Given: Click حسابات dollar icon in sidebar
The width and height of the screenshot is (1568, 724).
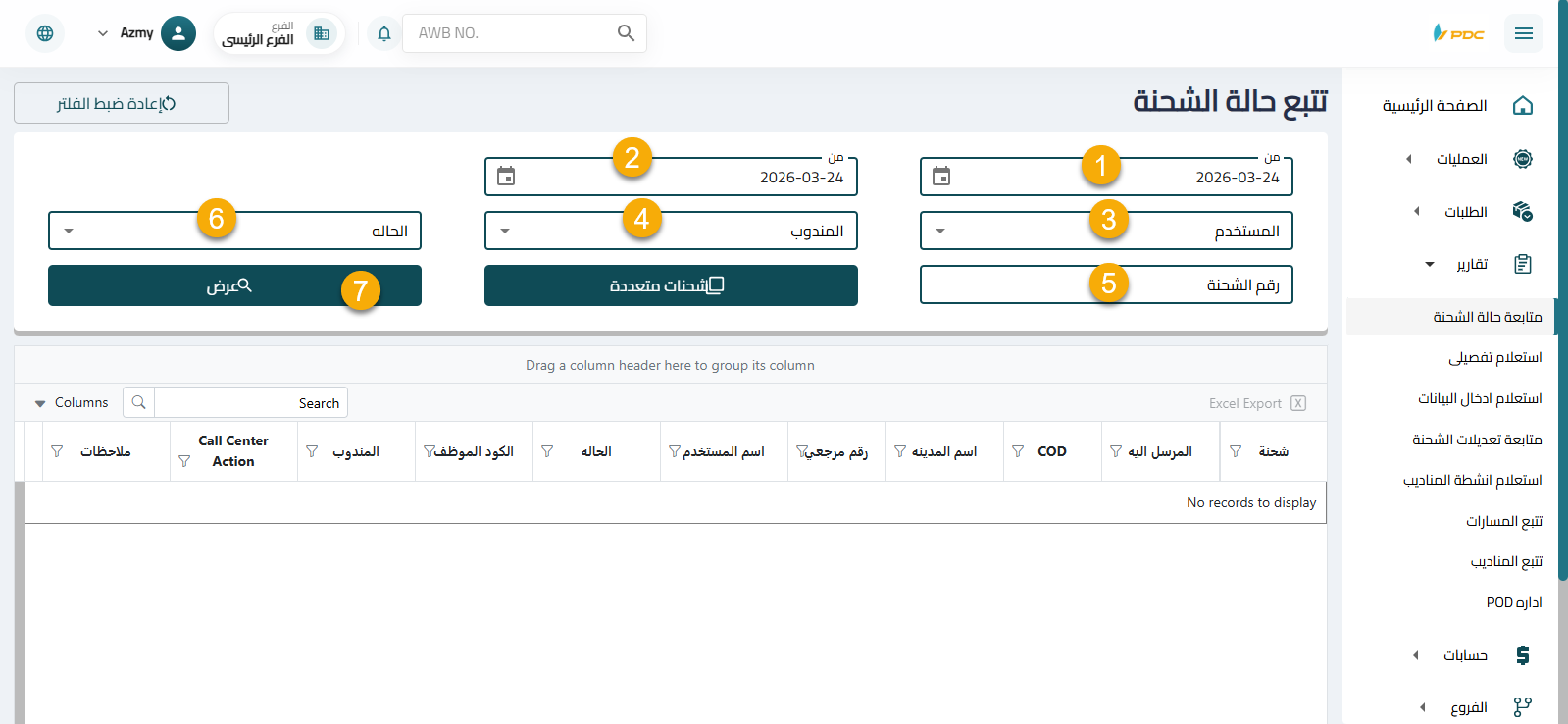Looking at the screenshot, I should (x=1523, y=654).
